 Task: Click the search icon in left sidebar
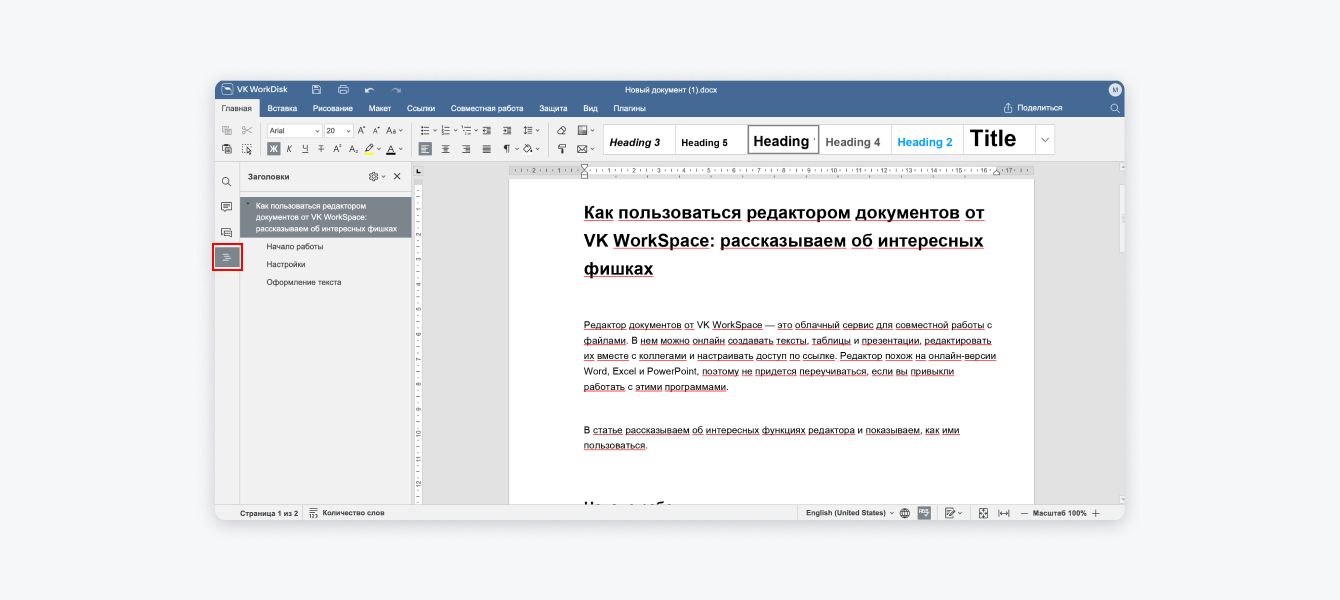[x=227, y=182]
